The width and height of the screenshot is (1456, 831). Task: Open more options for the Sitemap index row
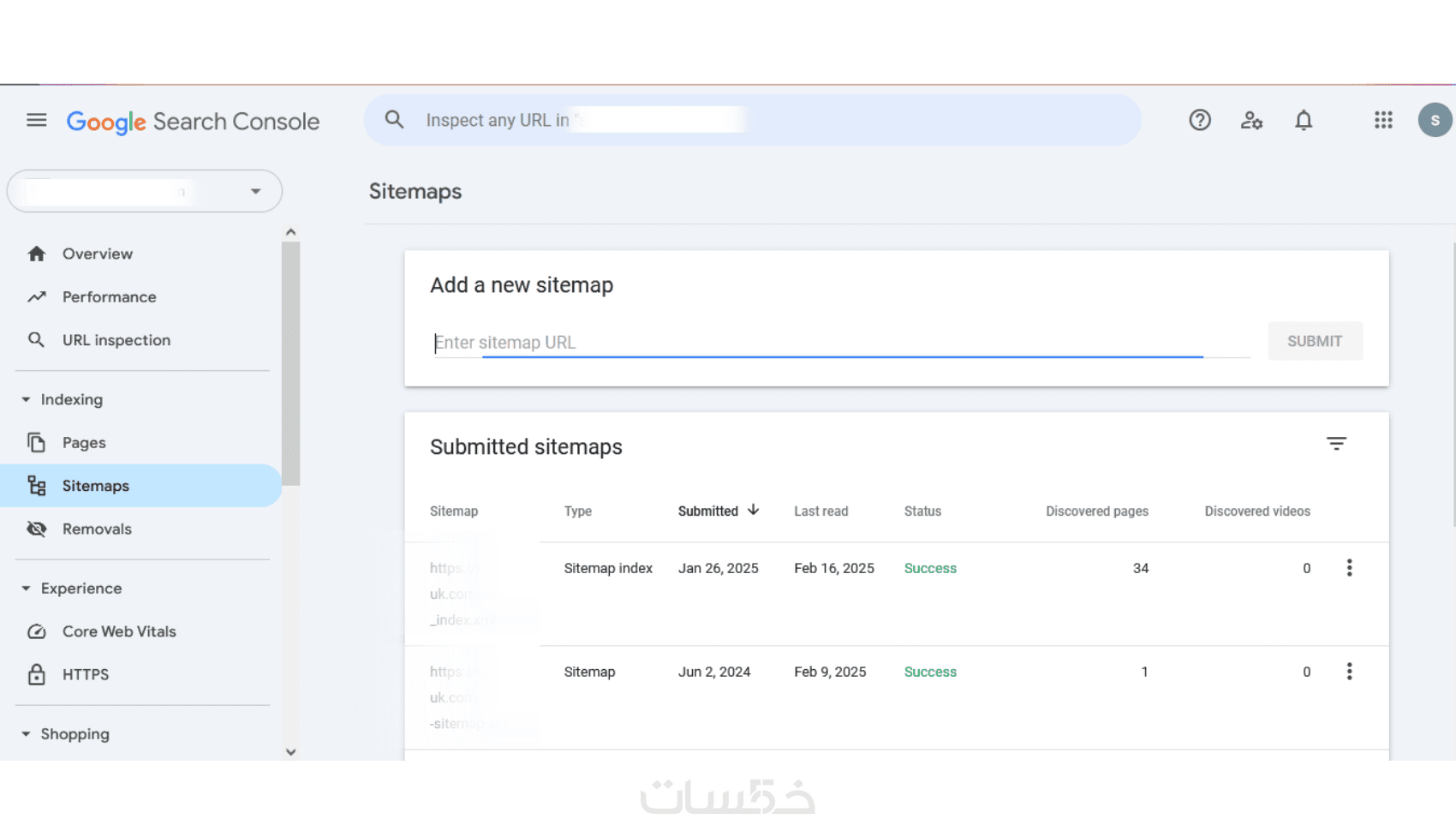click(x=1349, y=568)
